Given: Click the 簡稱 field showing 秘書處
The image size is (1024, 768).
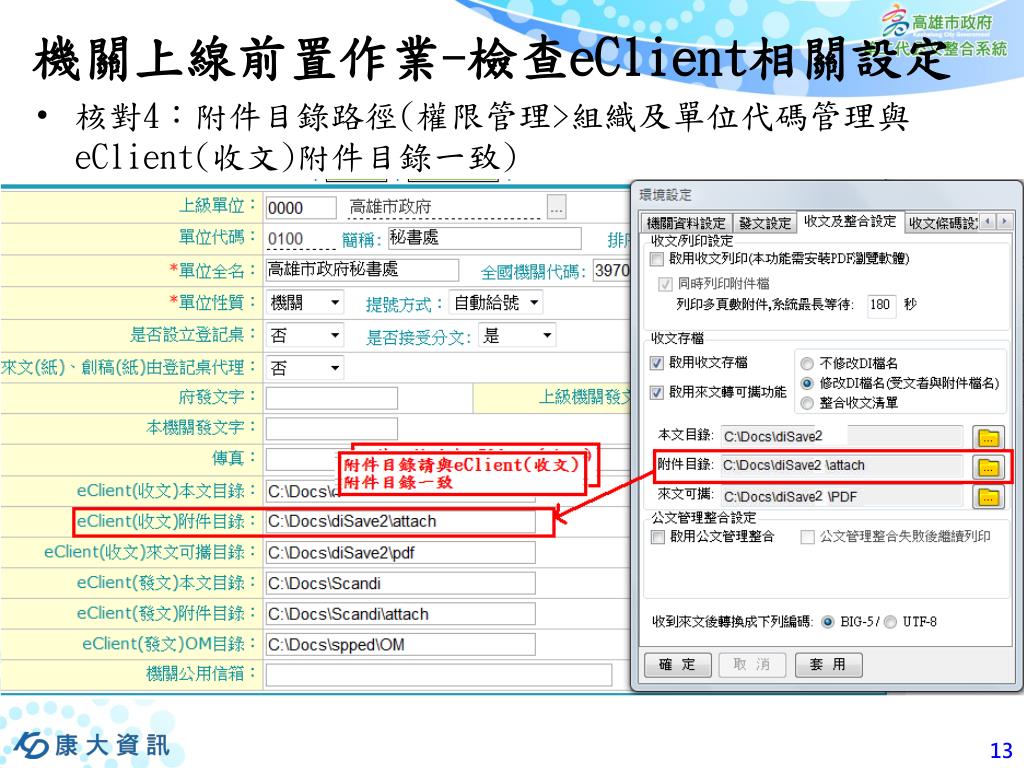Looking at the screenshot, I should coord(484,238).
